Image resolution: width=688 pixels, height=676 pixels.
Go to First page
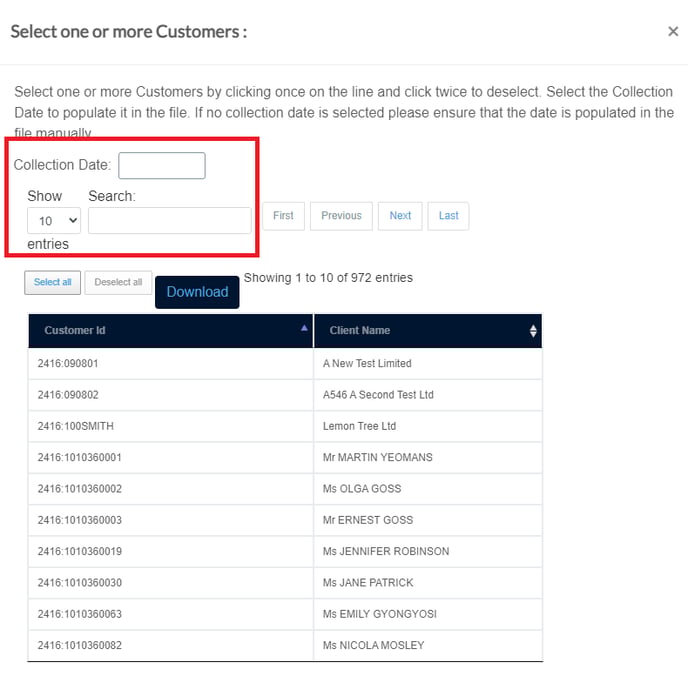point(283,216)
